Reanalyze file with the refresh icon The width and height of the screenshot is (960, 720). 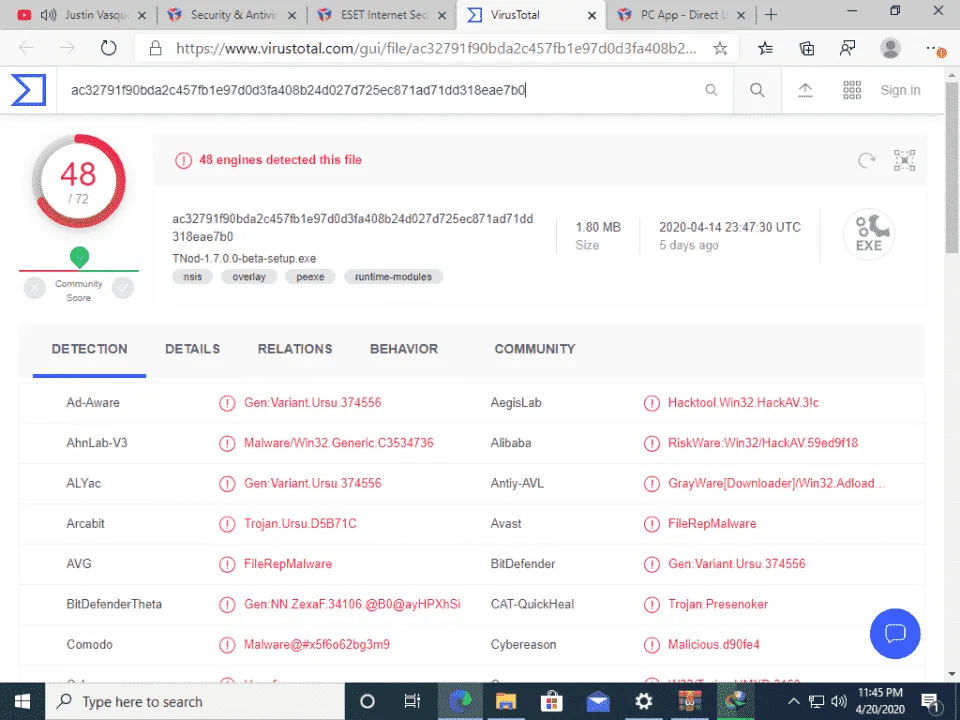pos(866,160)
